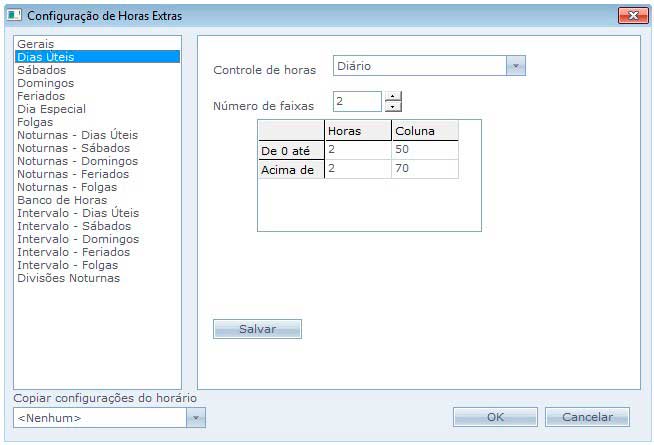Screen dimensions: 654x445
Task: Confirm with the OK button
Action: point(494,417)
